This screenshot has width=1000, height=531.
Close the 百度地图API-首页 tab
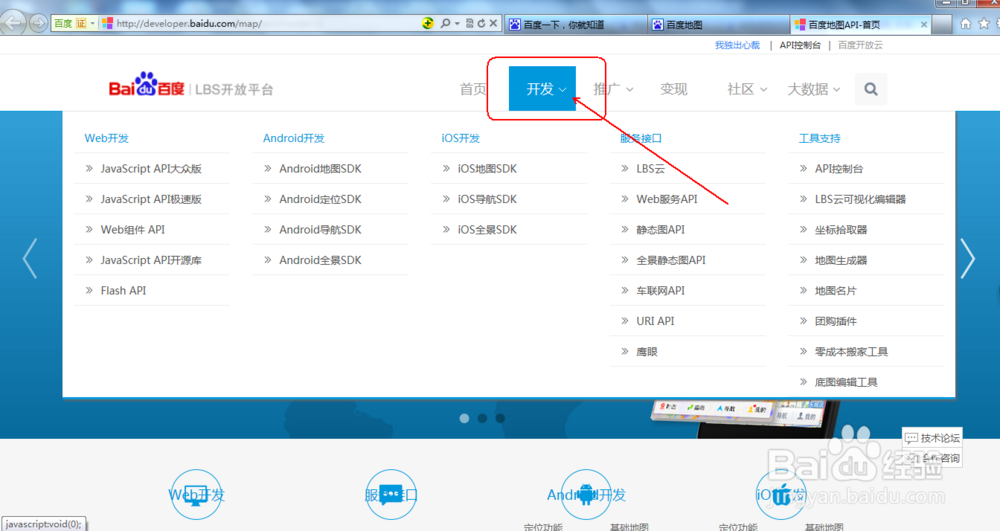point(923,24)
